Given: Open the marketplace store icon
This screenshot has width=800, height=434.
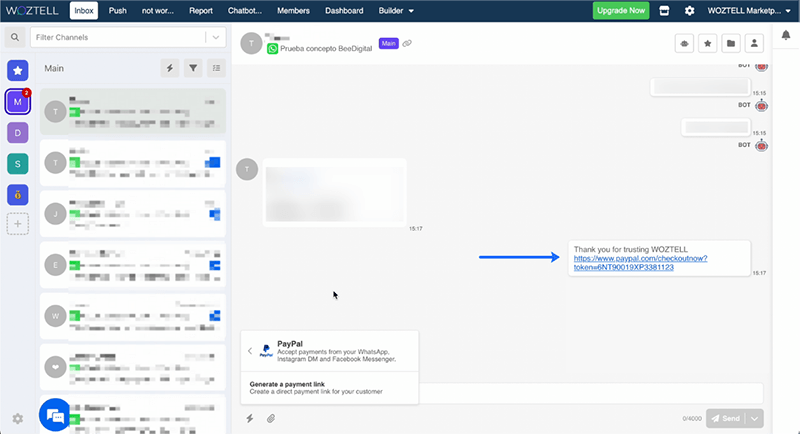Looking at the screenshot, I should pyautogui.click(x=664, y=11).
